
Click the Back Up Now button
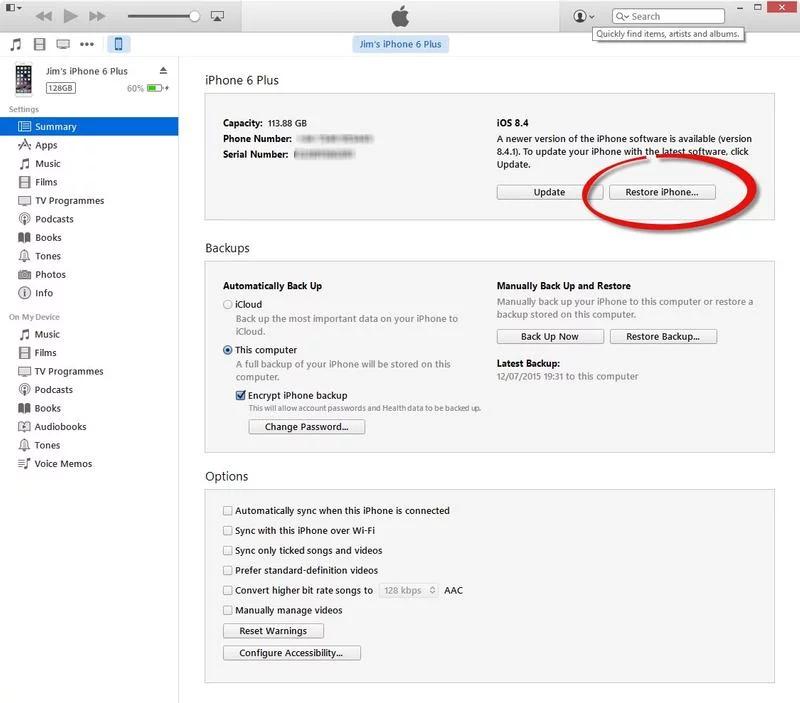550,337
